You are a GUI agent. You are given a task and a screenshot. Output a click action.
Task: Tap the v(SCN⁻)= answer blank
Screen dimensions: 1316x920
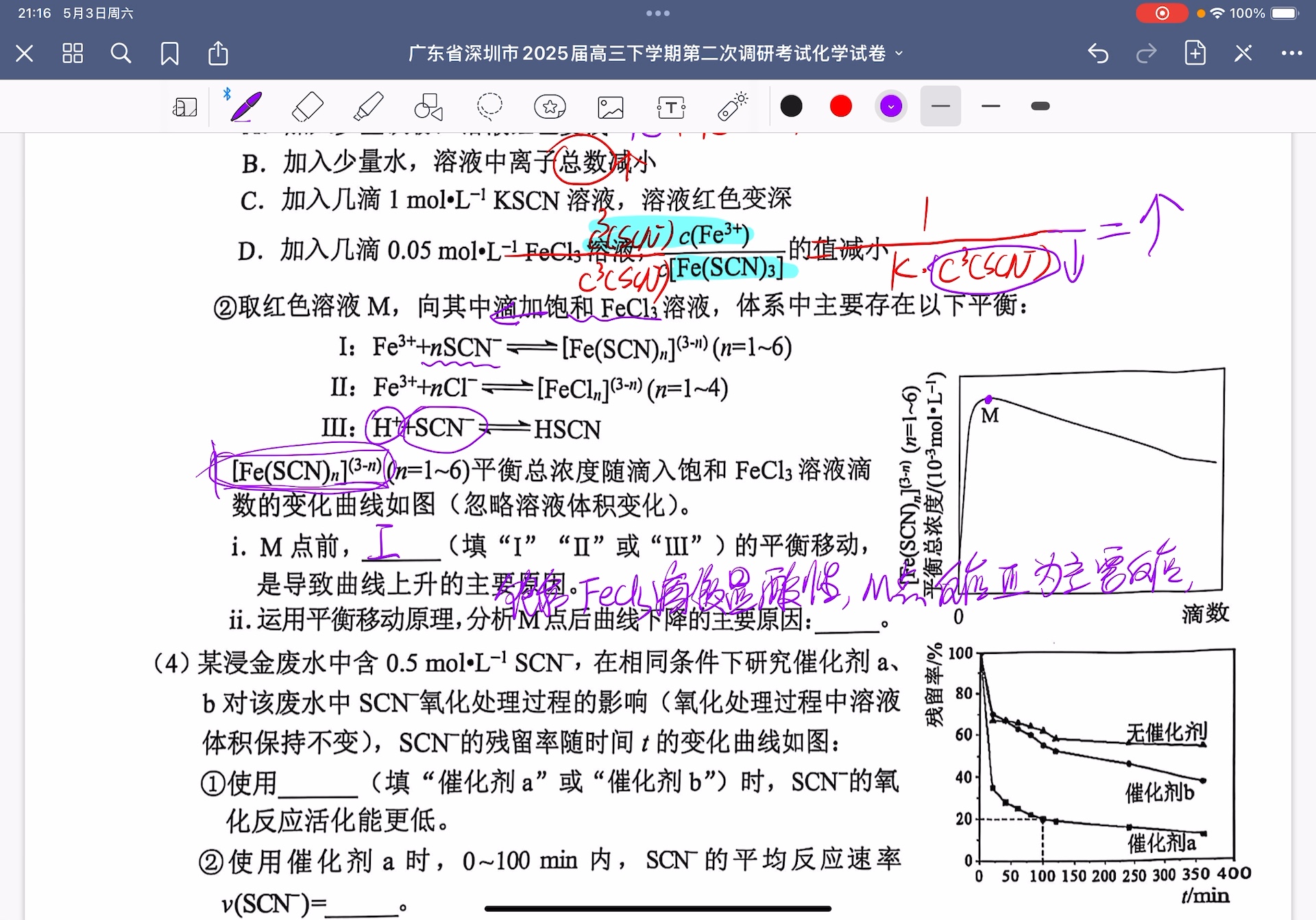pos(363,906)
